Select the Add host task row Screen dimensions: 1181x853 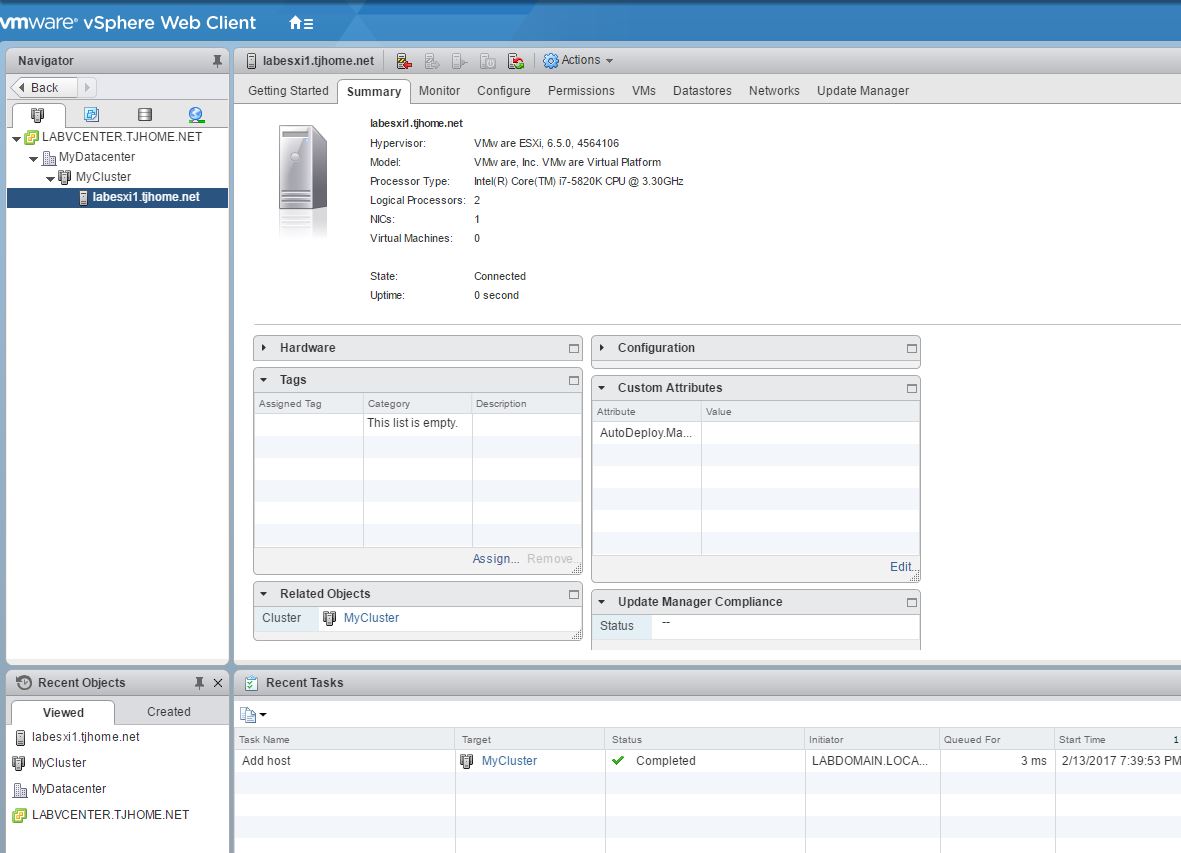pos(708,761)
